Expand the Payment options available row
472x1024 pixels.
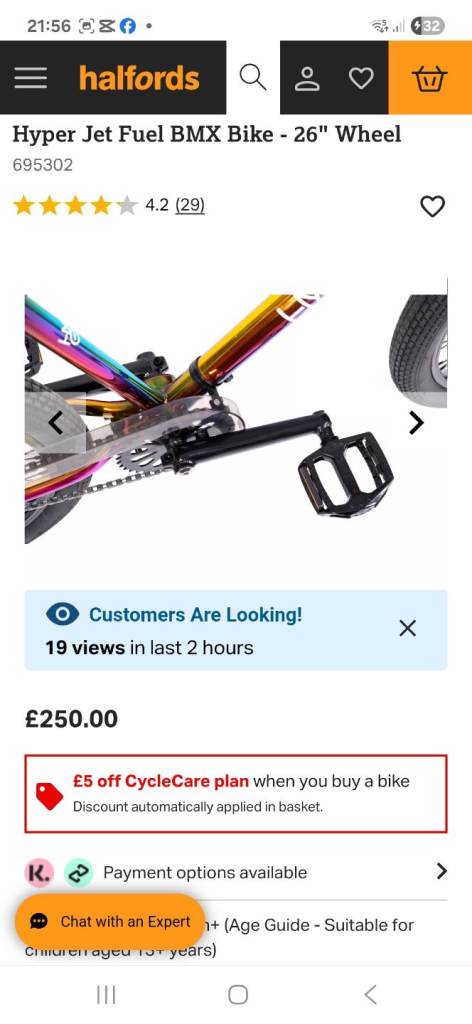236,872
